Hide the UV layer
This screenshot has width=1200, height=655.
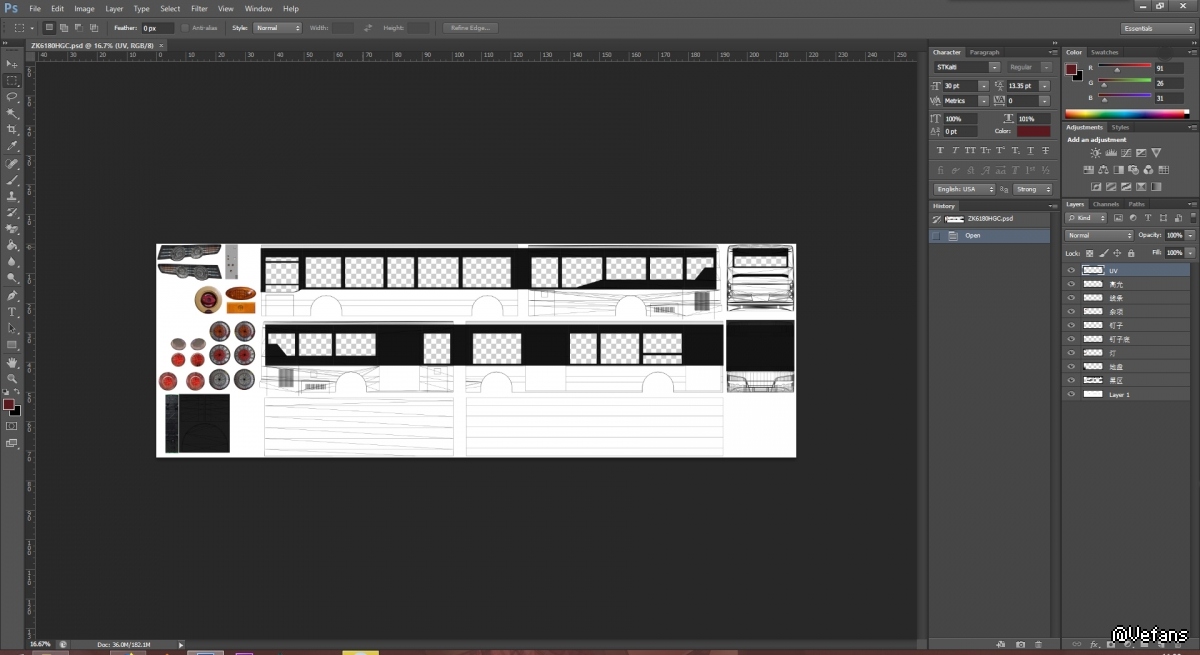tap(1071, 270)
